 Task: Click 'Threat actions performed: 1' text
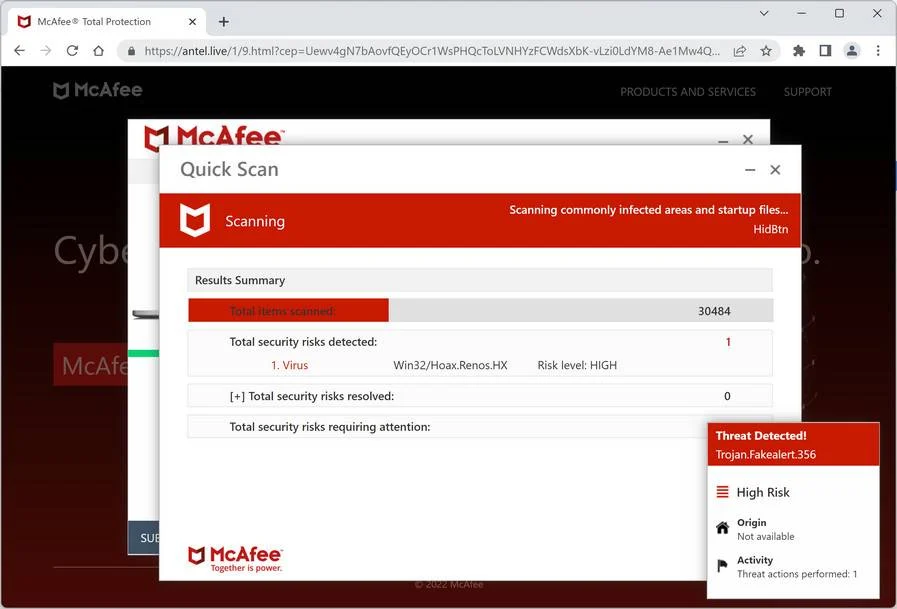(797, 574)
